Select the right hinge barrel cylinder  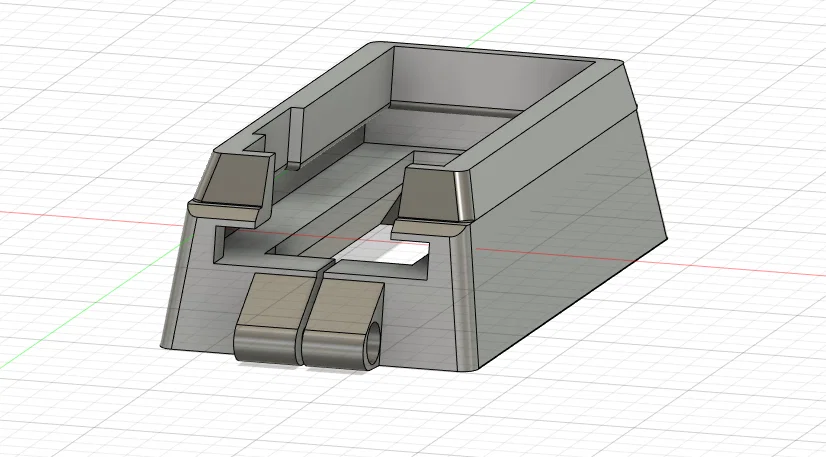pos(335,349)
